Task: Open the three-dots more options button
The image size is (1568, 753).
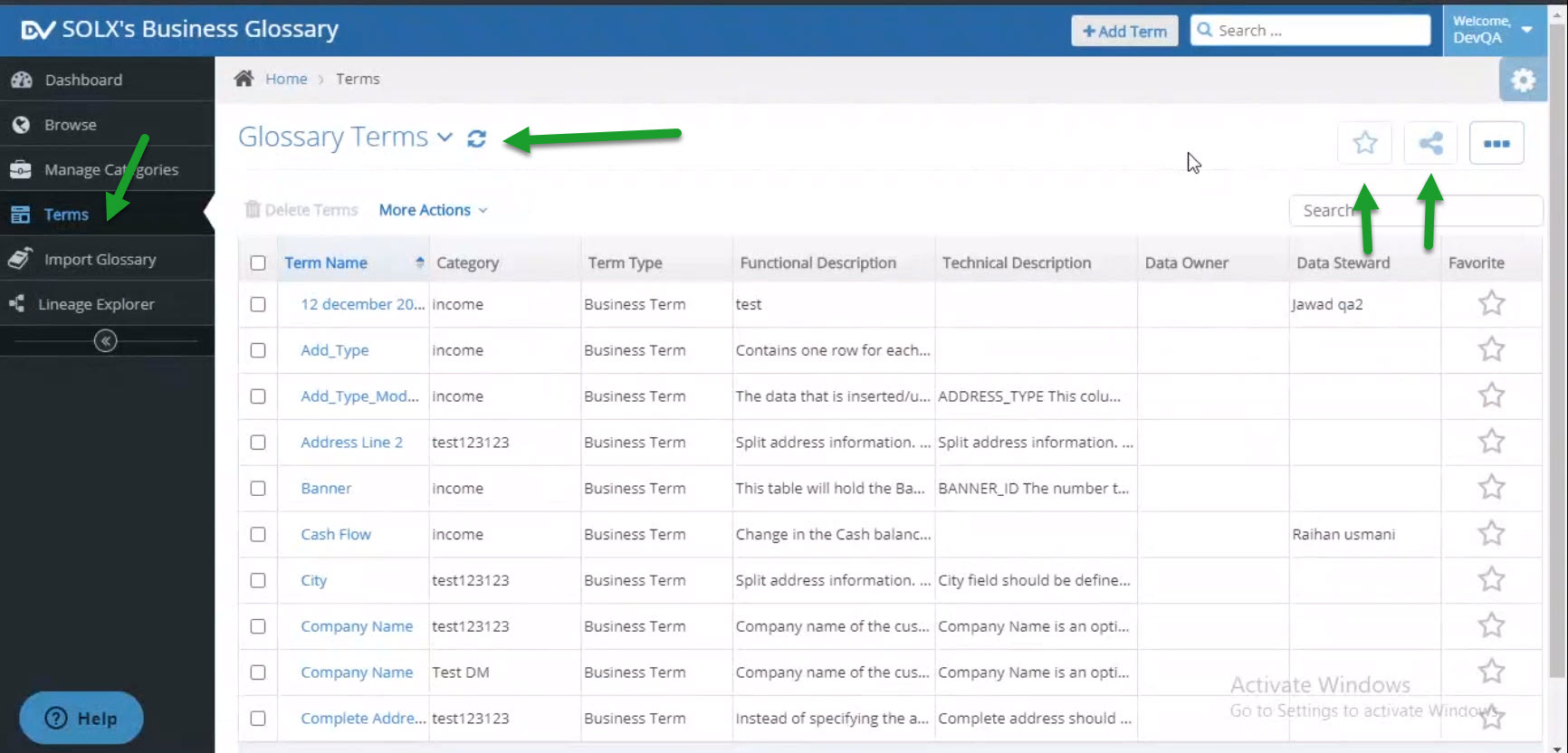Action: [x=1496, y=143]
